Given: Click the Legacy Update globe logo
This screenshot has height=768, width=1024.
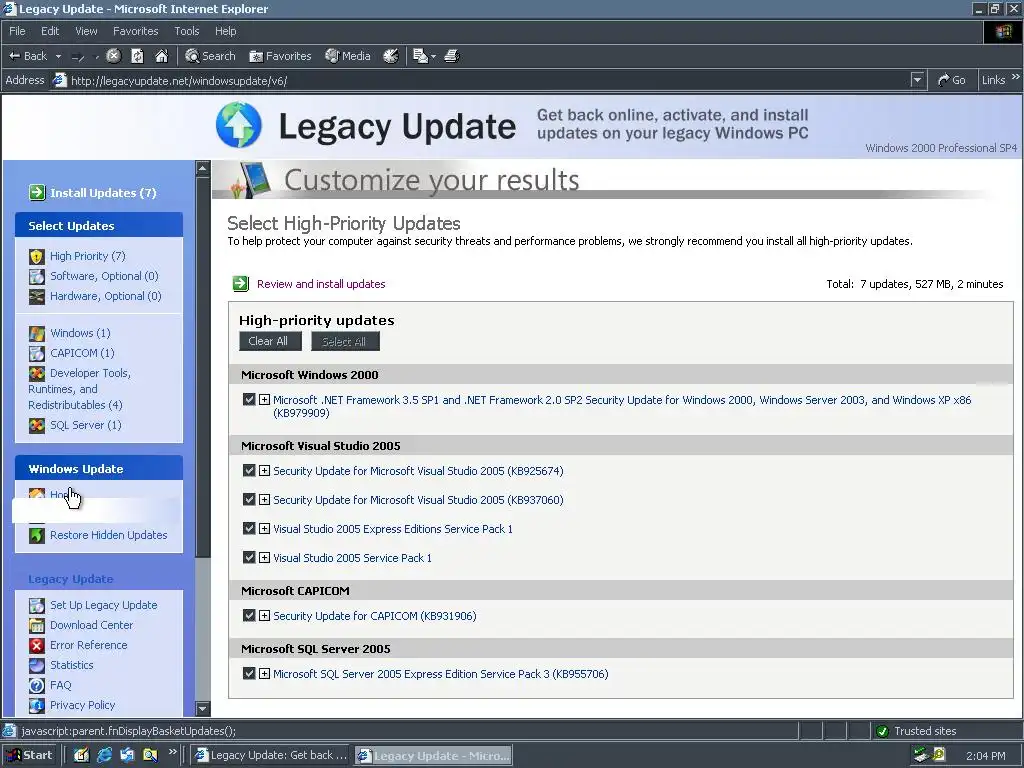Looking at the screenshot, I should [x=238, y=125].
